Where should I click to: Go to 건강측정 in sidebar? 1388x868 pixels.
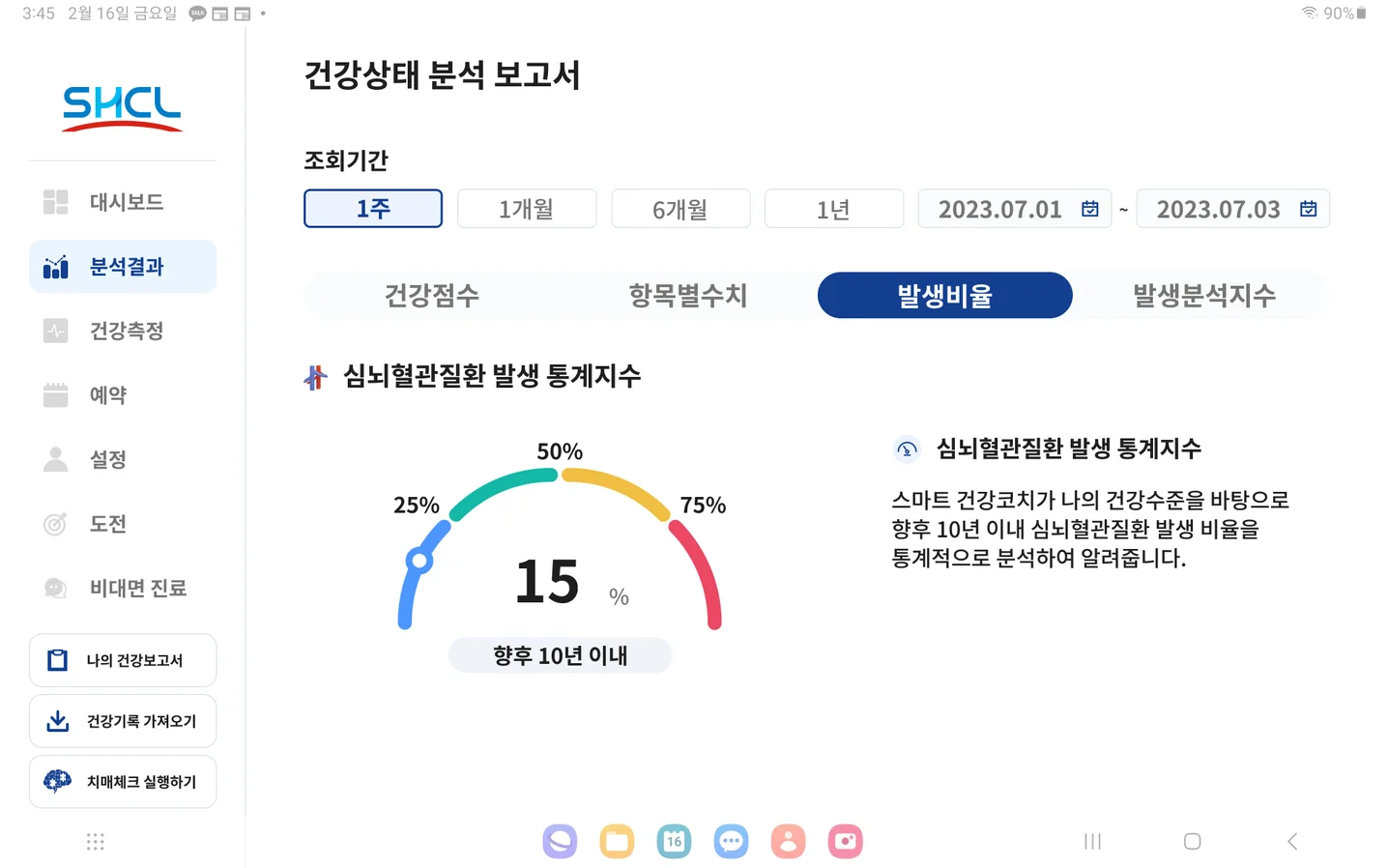point(123,331)
